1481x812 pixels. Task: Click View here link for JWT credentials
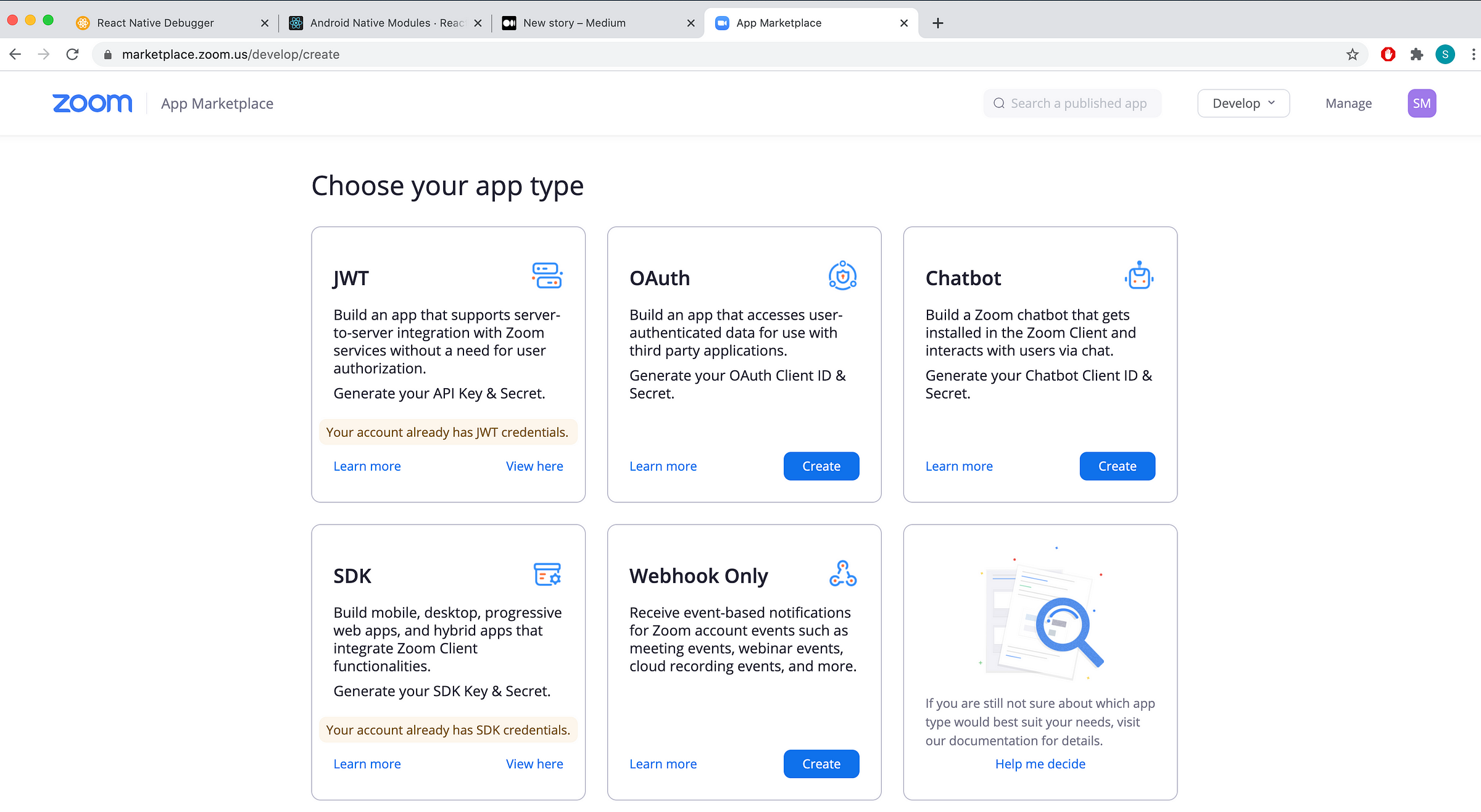click(x=535, y=465)
